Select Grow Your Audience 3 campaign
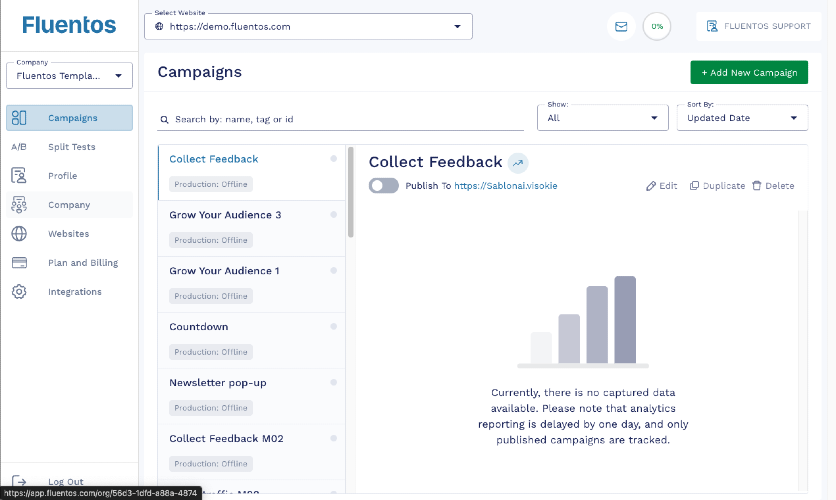836x500 pixels. 252,229
